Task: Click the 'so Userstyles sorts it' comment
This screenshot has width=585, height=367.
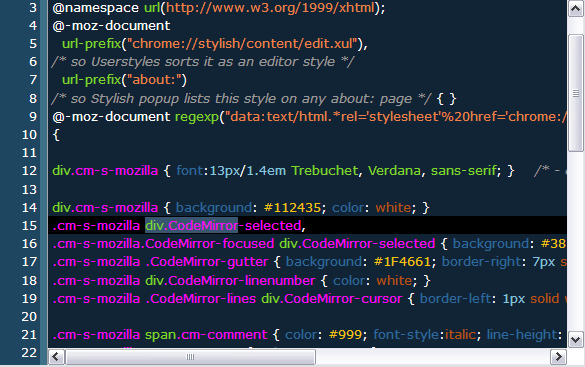Action: [203, 62]
